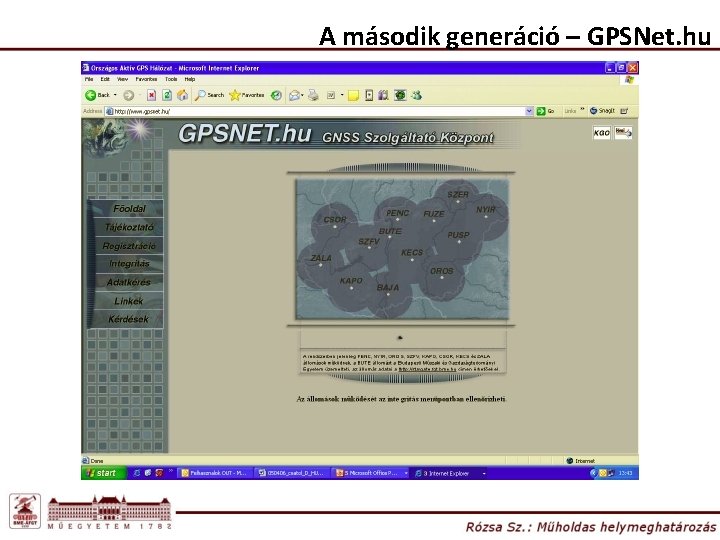Go to the Home page icon

point(182,95)
